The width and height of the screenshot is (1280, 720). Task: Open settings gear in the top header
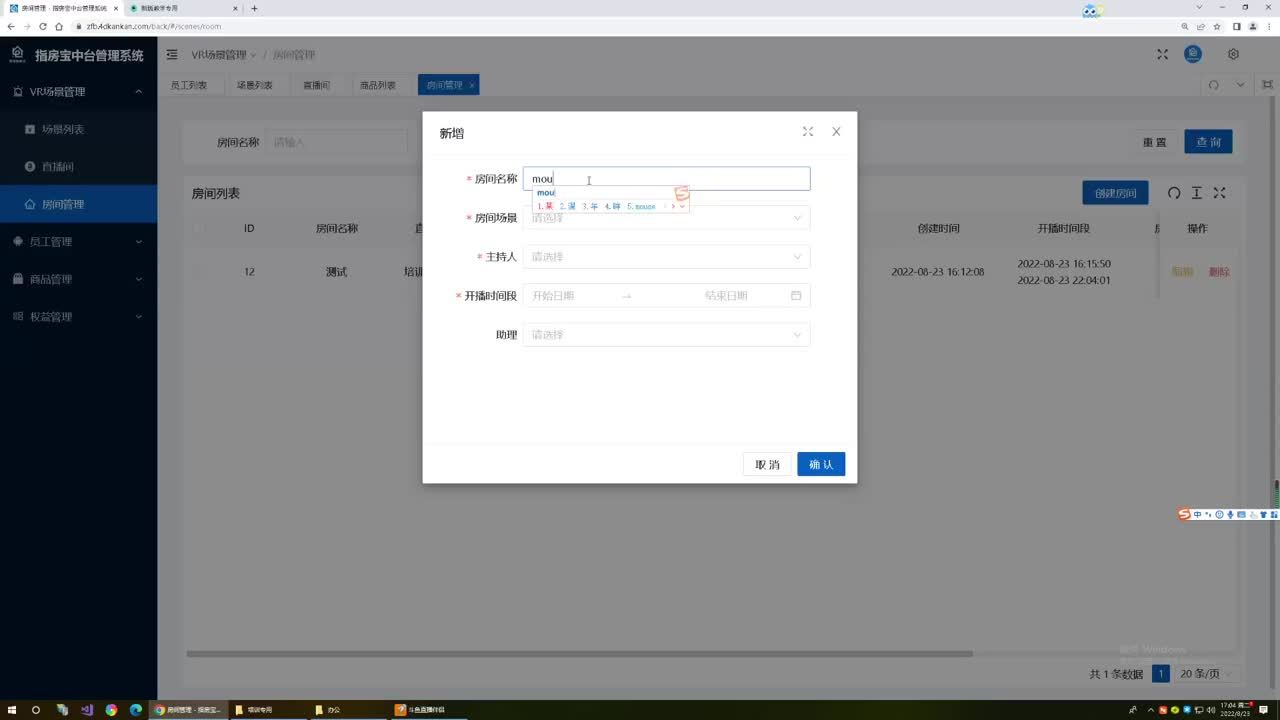1233,55
